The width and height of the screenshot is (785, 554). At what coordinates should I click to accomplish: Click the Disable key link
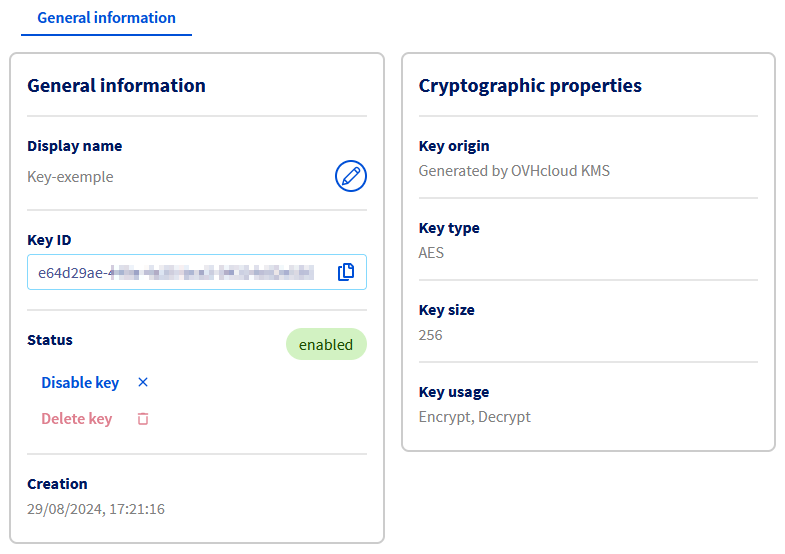pyautogui.click(x=80, y=383)
